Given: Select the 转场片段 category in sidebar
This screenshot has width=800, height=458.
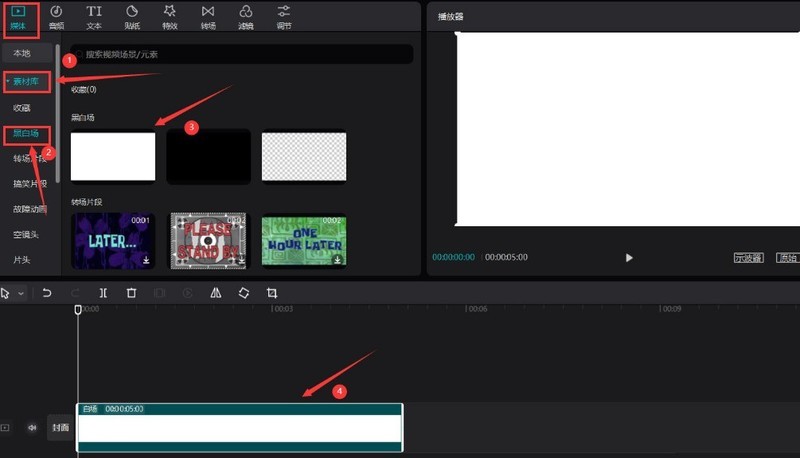Looking at the screenshot, I should pos(30,159).
